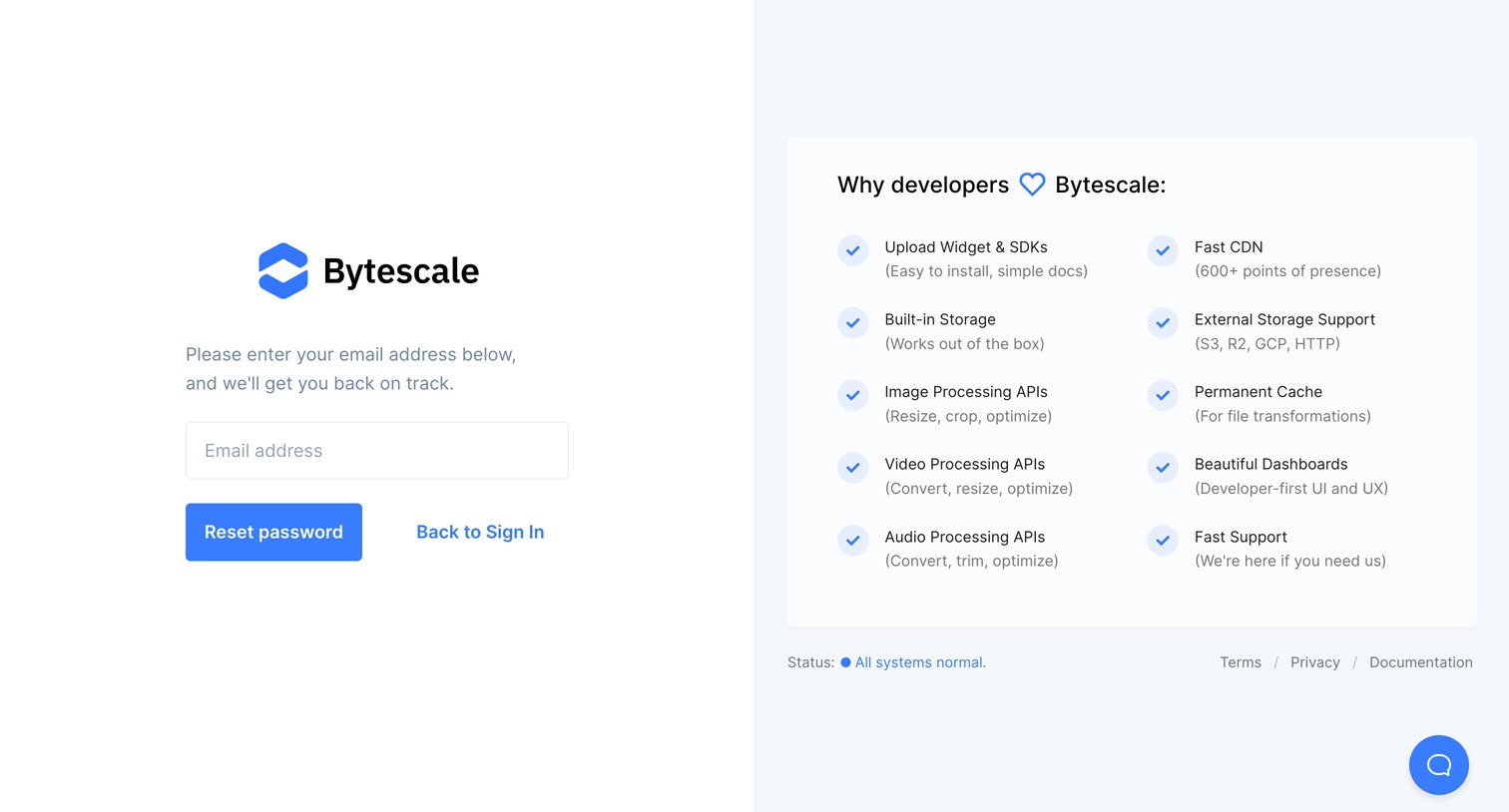Click 'Fast CDN' text
Image resolution: width=1509 pixels, height=812 pixels.
coord(1229,247)
